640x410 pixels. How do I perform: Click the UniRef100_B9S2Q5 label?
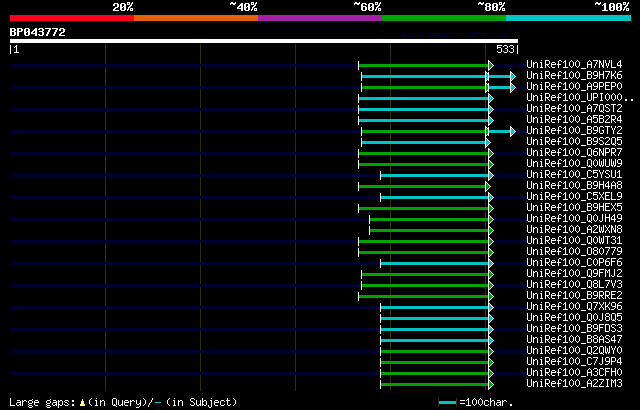coord(574,142)
